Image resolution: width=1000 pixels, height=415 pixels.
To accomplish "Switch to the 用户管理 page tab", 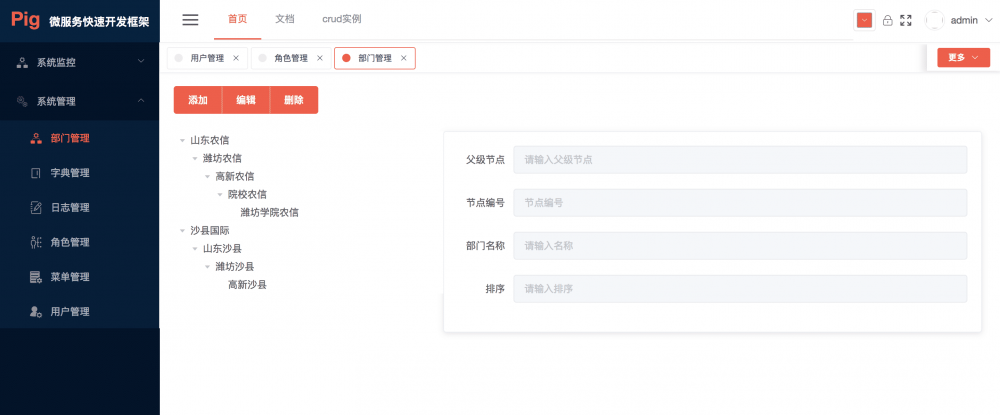I will point(207,58).
